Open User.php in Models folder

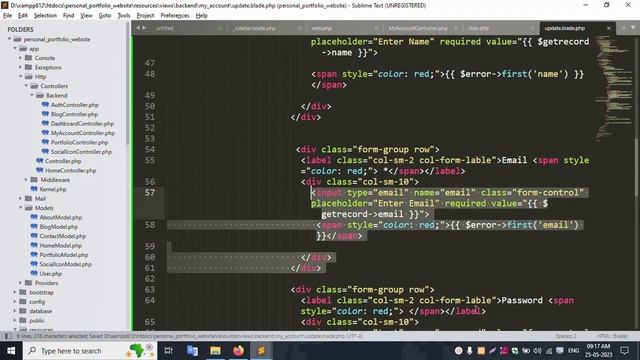50,274
